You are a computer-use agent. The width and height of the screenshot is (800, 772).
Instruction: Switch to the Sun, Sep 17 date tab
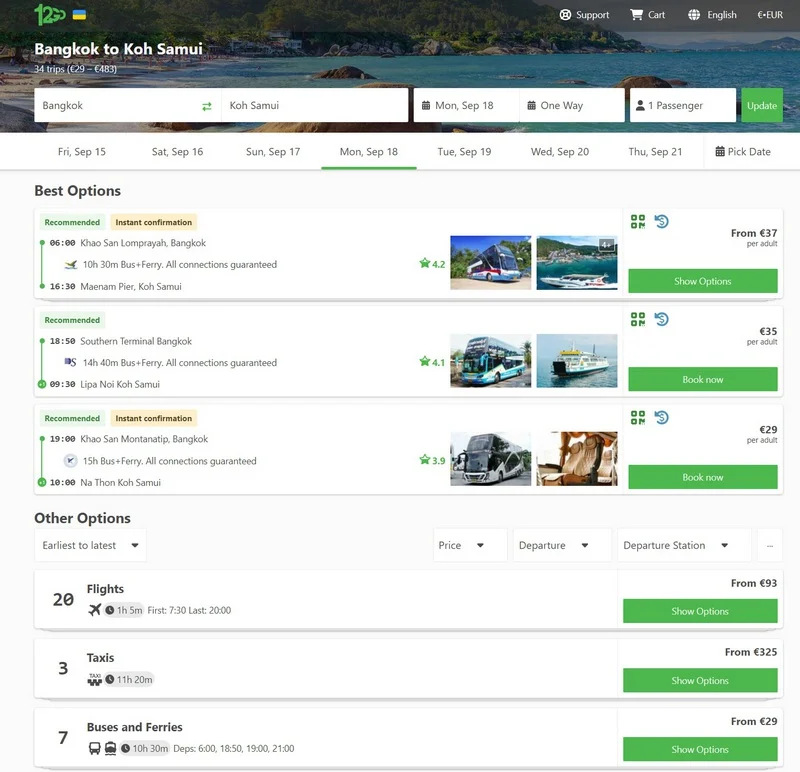coord(273,152)
